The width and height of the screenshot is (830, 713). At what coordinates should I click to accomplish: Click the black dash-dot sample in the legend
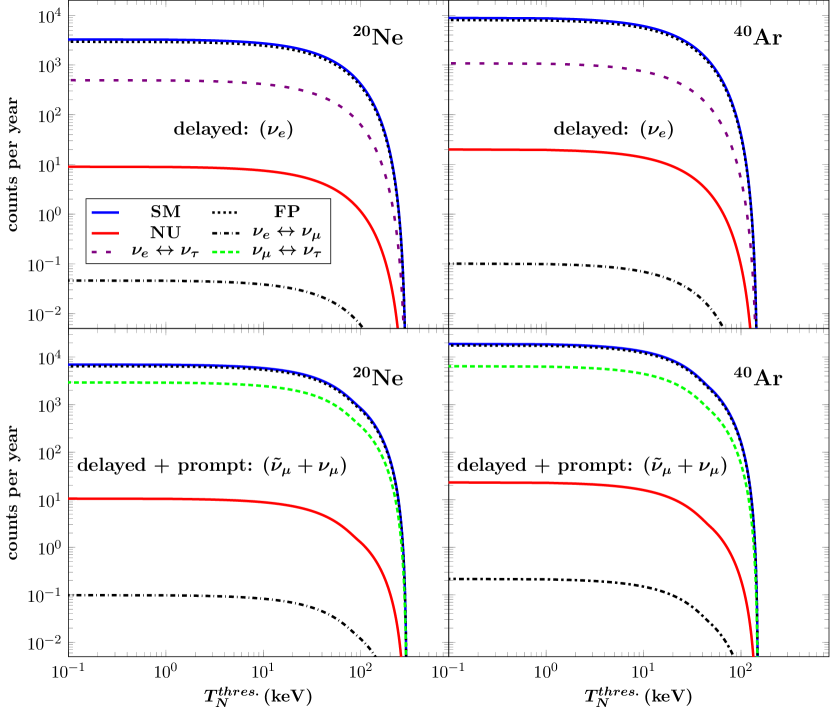click(x=226, y=232)
